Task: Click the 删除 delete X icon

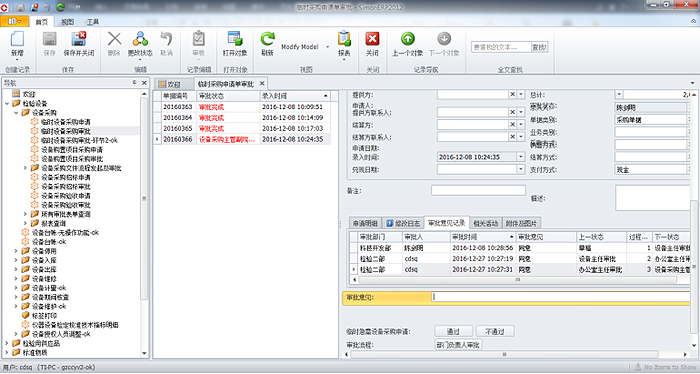Action: 114,39
